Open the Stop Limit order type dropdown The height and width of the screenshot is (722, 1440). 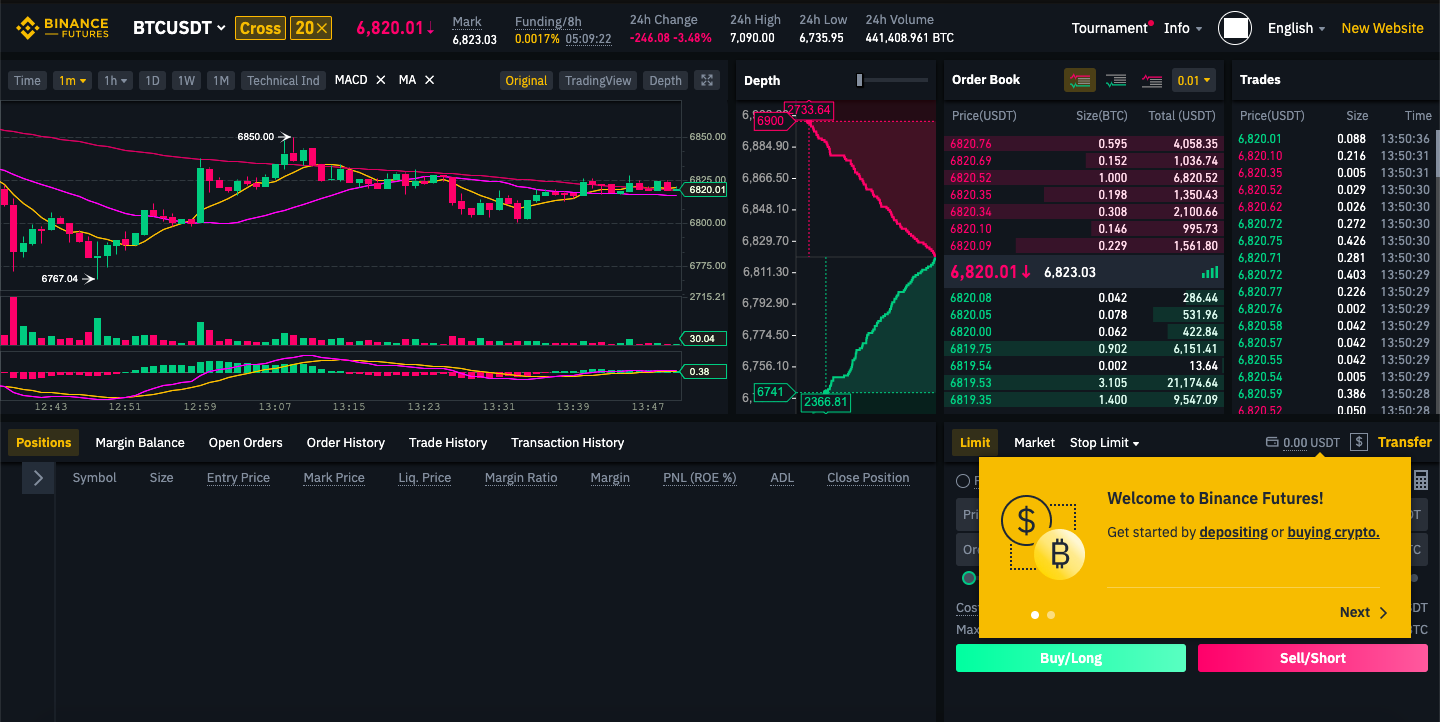[1104, 442]
